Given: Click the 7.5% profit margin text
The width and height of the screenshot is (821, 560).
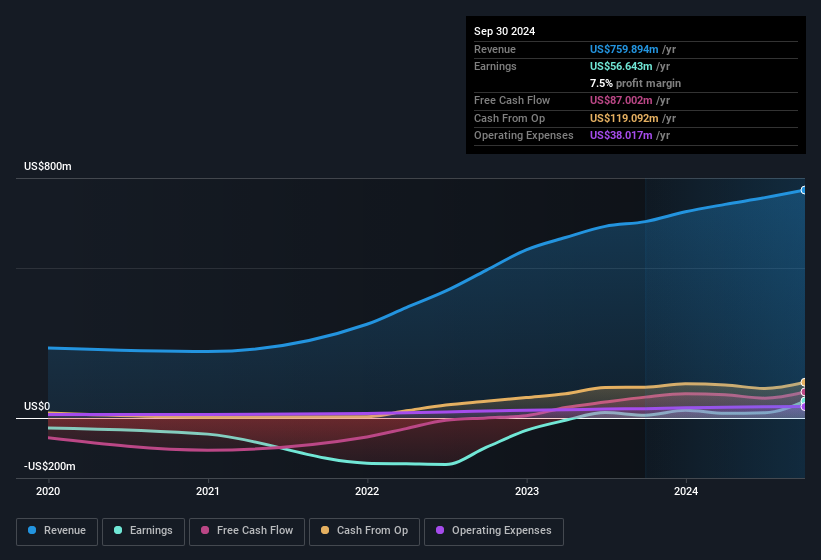Looking at the screenshot, I should [635, 83].
